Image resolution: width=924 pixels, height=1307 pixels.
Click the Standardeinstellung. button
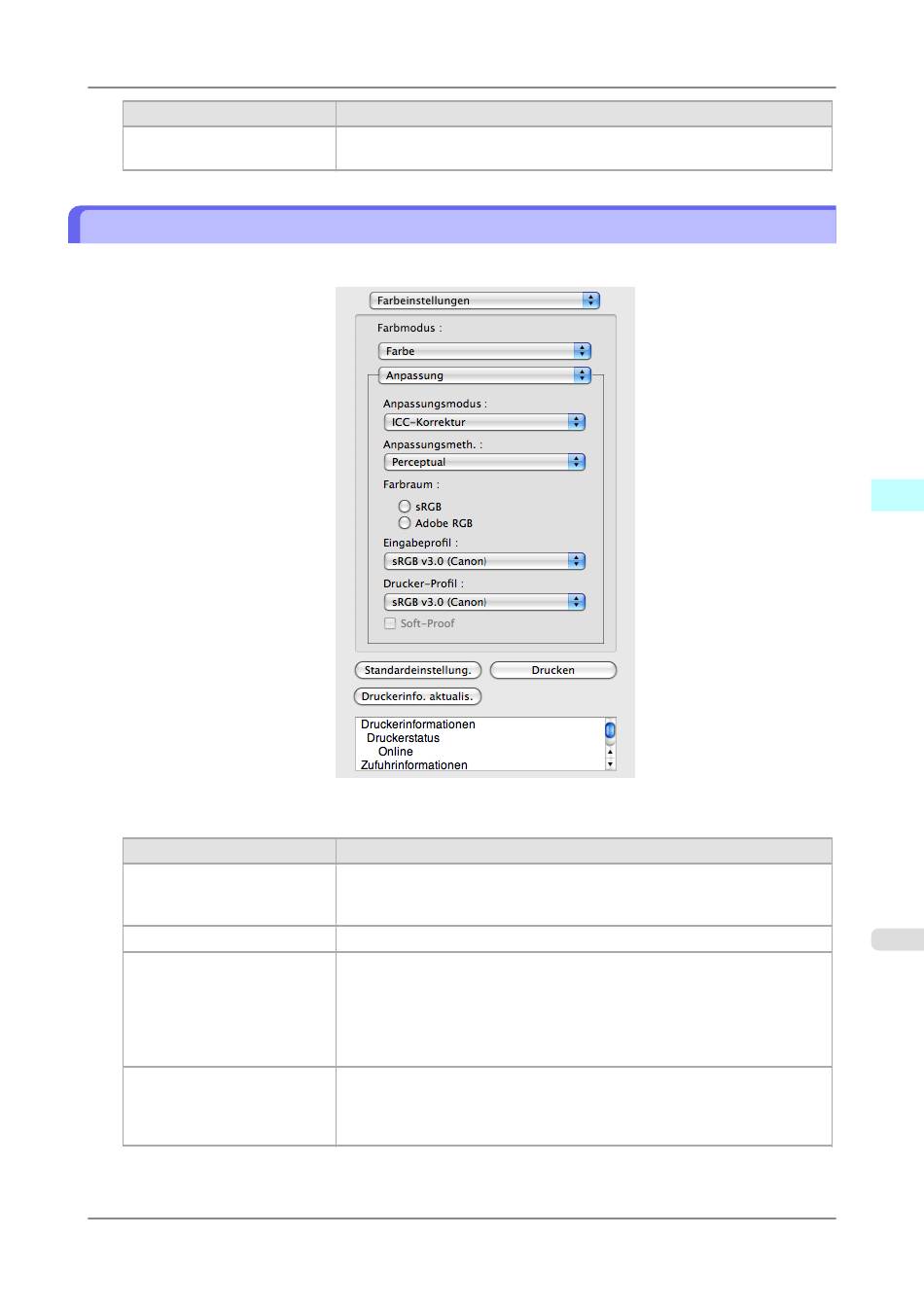(x=418, y=670)
